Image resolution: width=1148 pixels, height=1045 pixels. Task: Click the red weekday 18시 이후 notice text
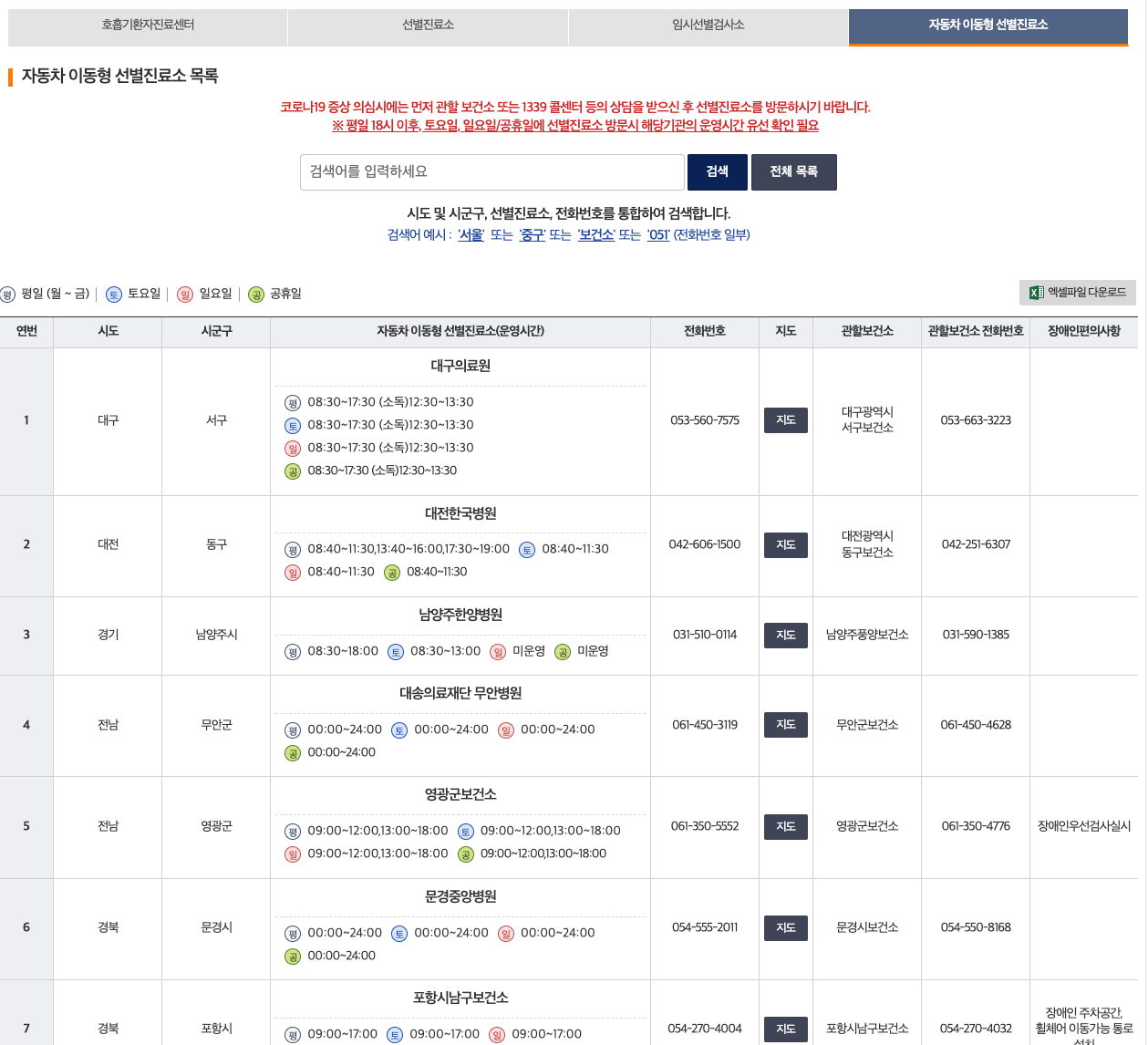click(575, 126)
